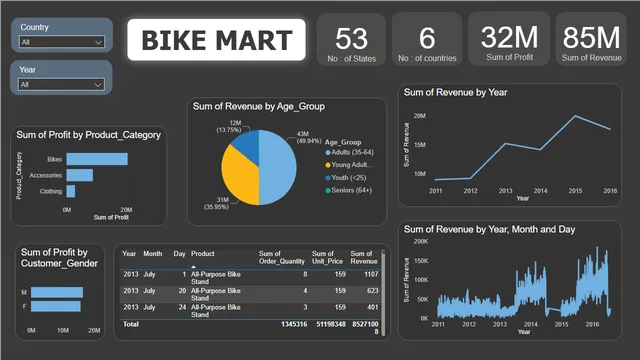Sort the table by Day column header
Viewport: 640px width, 360px height.
(179, 254)
